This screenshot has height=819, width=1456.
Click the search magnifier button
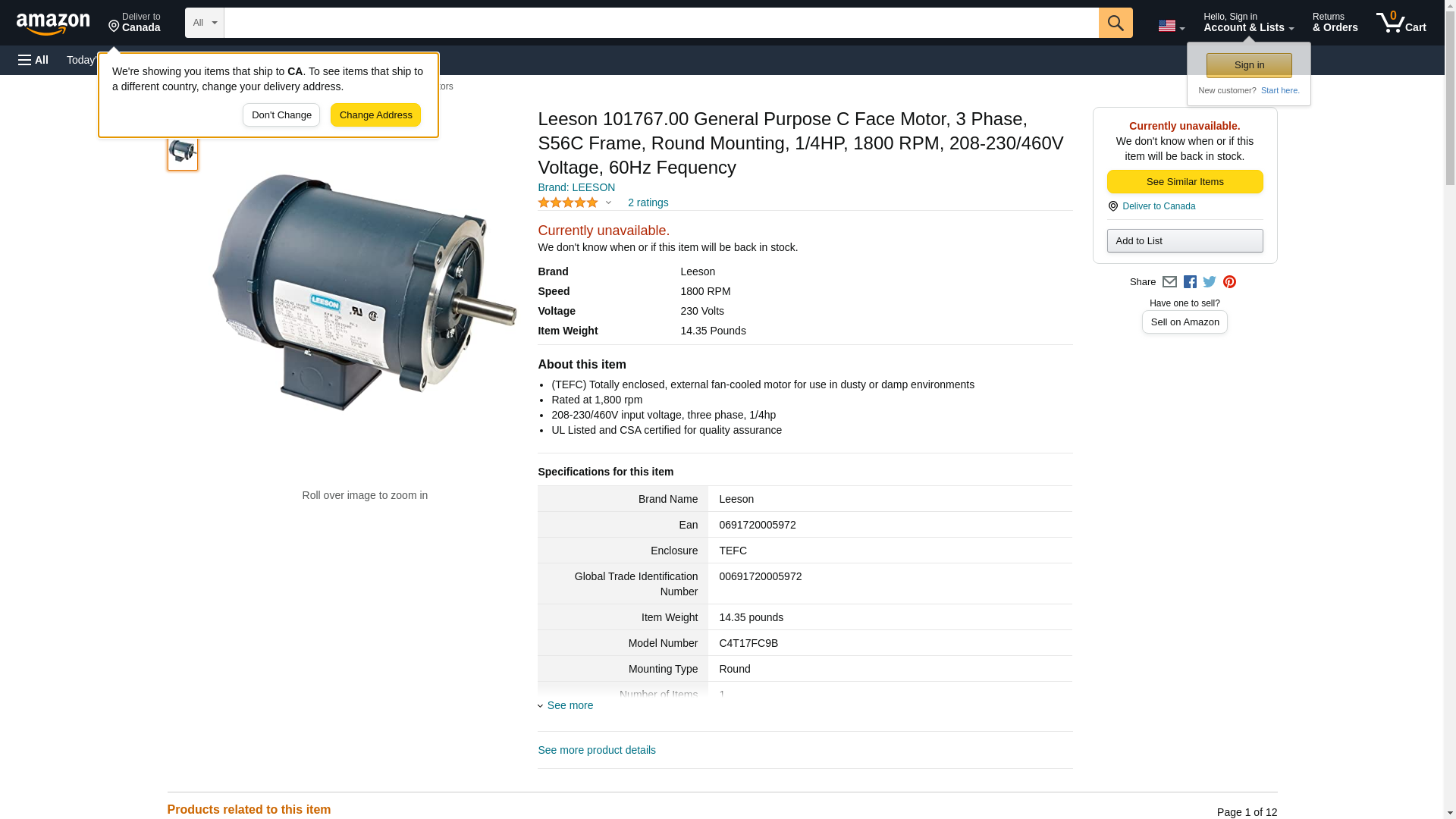(x=1115, y=23)
